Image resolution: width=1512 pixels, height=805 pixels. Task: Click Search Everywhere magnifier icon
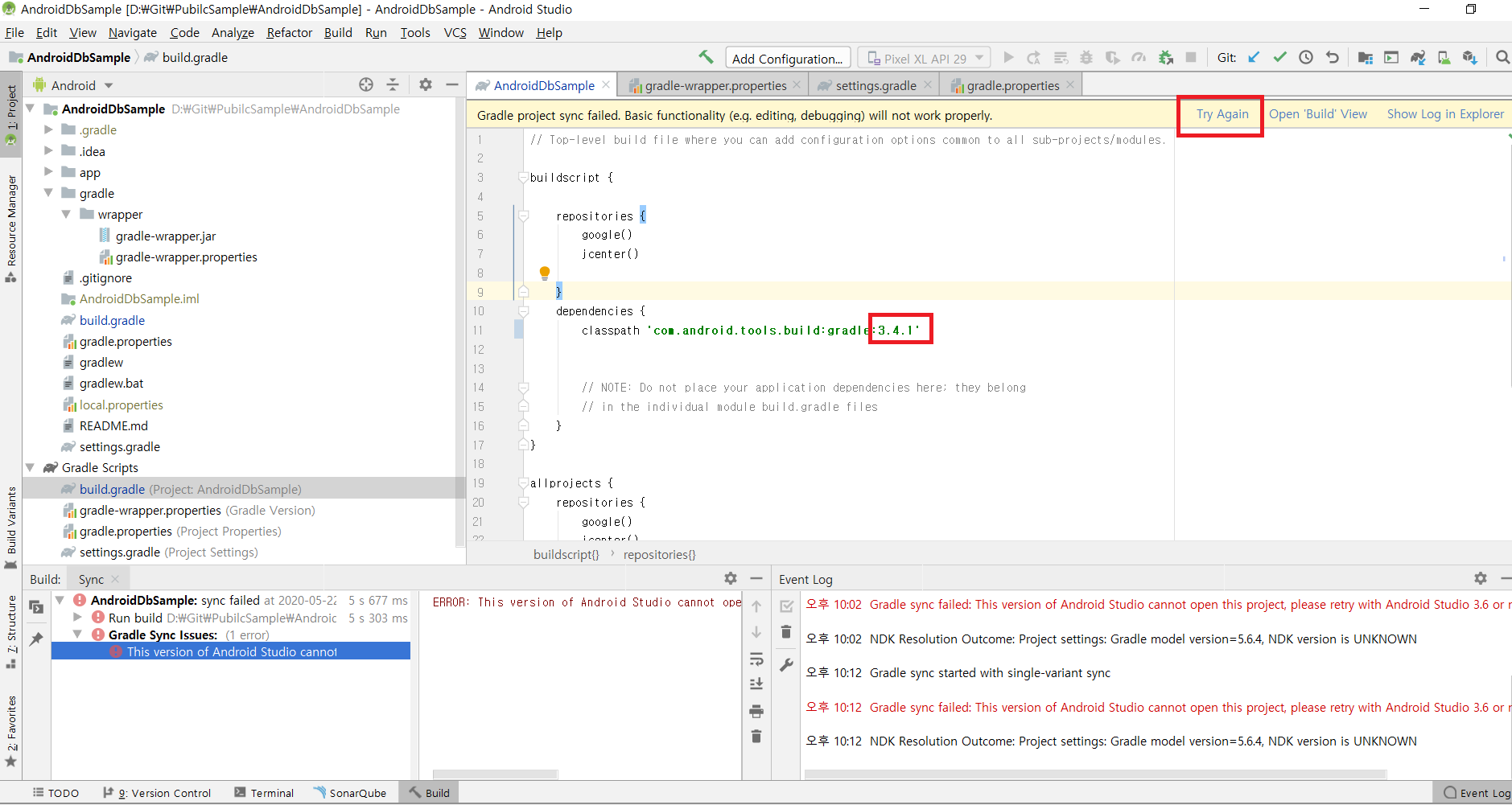pos(1502,57)
